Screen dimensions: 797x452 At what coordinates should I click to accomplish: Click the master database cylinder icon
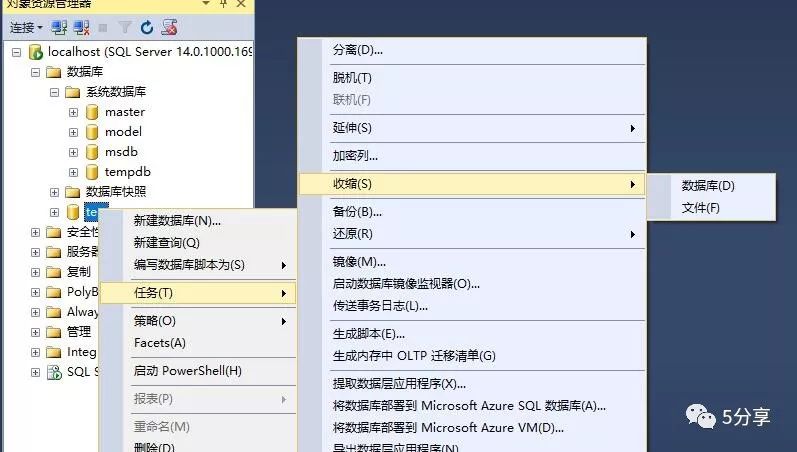(92, 112)
